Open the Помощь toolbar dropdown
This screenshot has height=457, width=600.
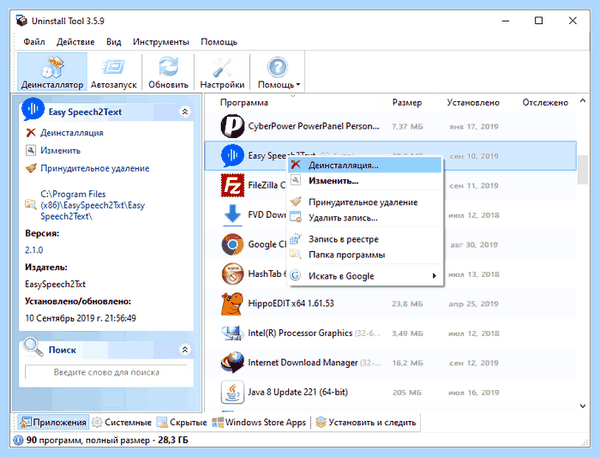[x=278, y=72]
